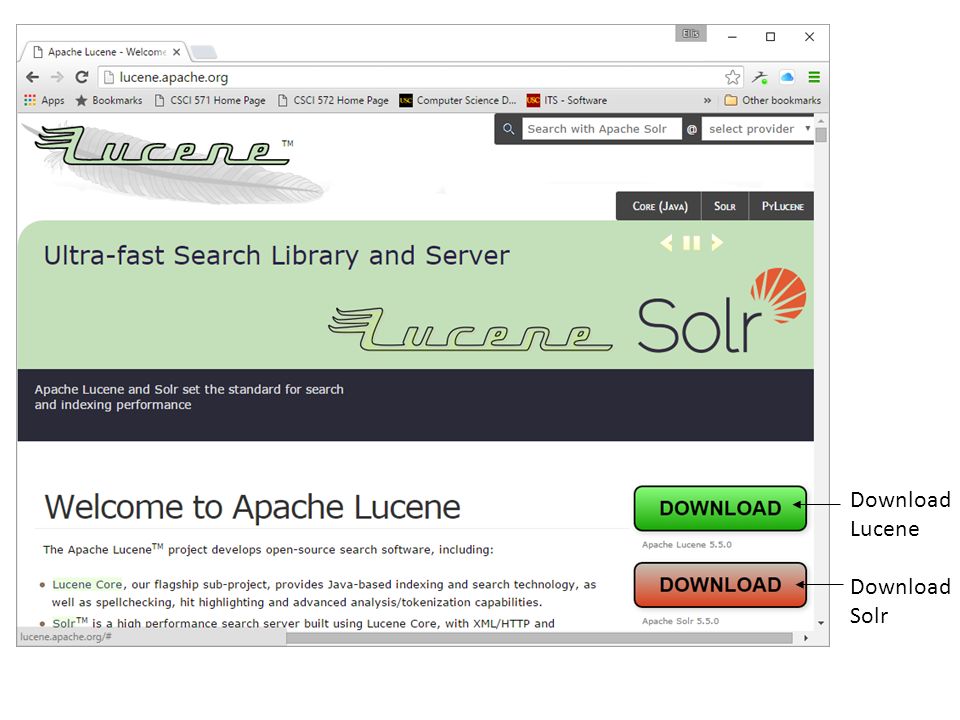Click the search magnifier icon
Viewport: 960px width, 720px height.
tap(508, 129)
